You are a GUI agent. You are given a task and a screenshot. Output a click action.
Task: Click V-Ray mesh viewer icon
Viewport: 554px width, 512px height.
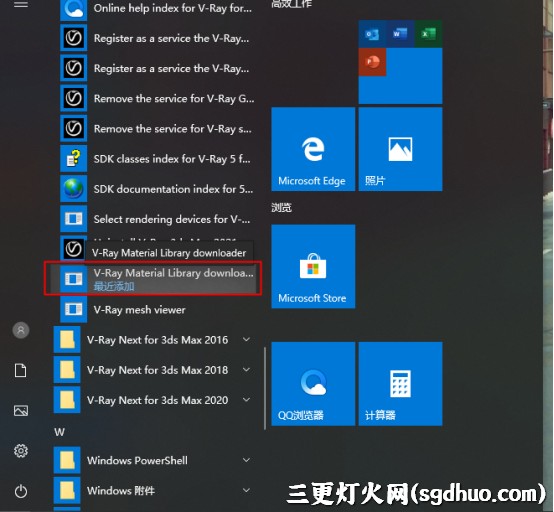pos(73,309)
